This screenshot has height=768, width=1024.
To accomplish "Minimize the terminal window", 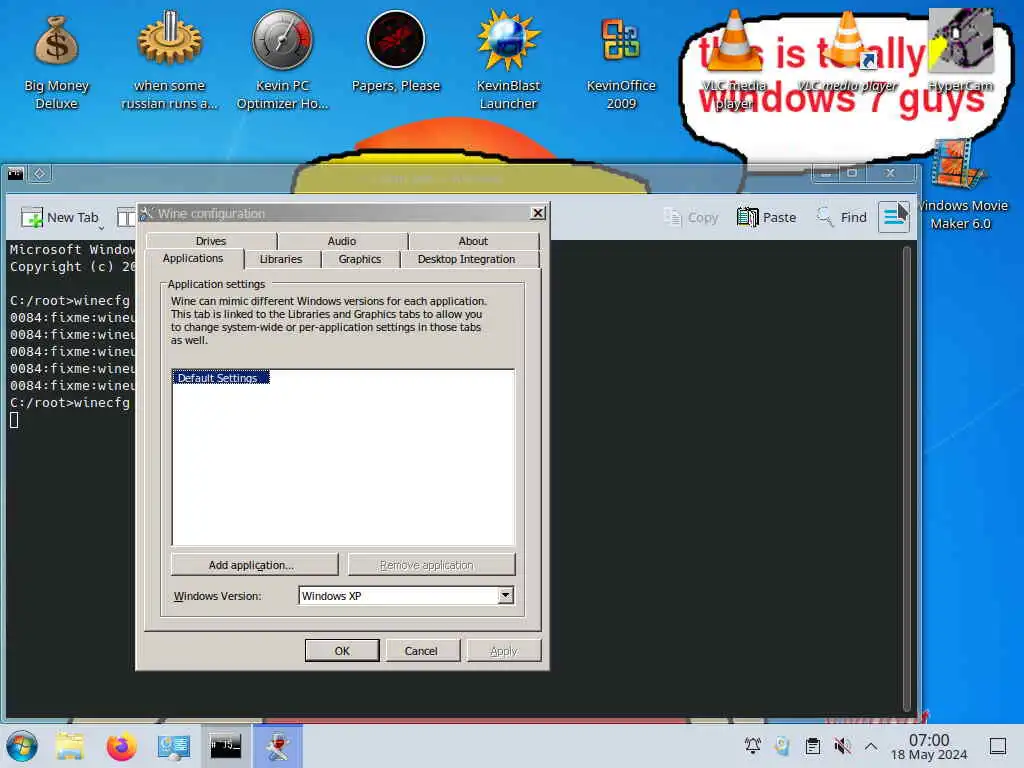I will coord(826,174).
